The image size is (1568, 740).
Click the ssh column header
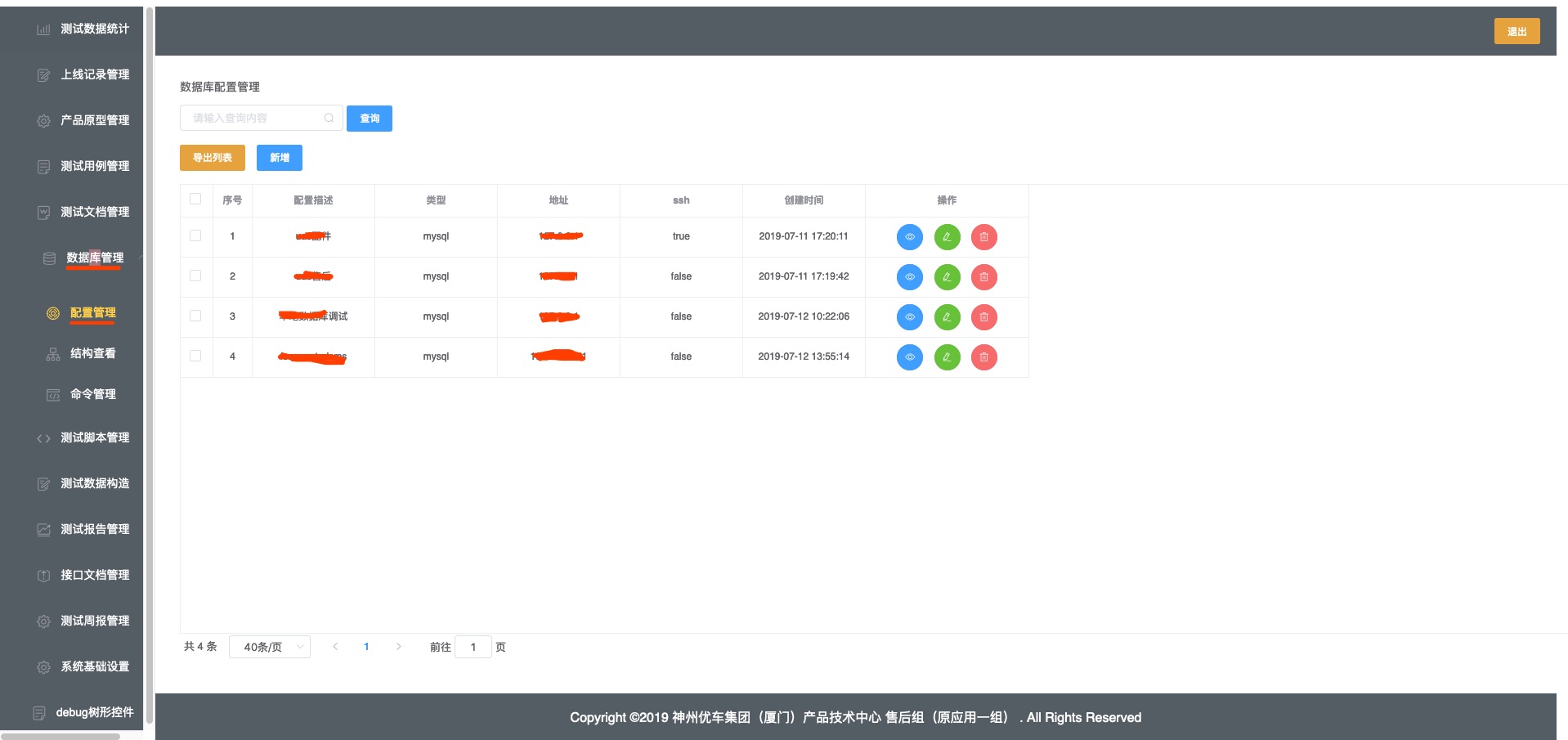pos(681,200)
